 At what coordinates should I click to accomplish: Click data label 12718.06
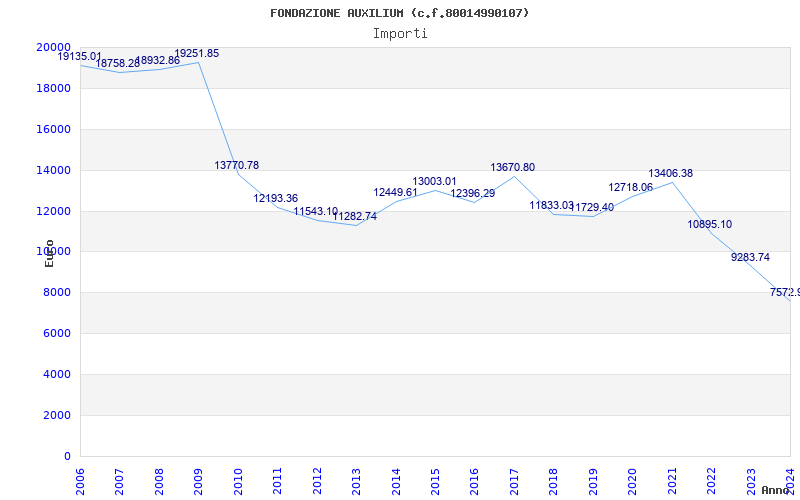click(631, 187)
